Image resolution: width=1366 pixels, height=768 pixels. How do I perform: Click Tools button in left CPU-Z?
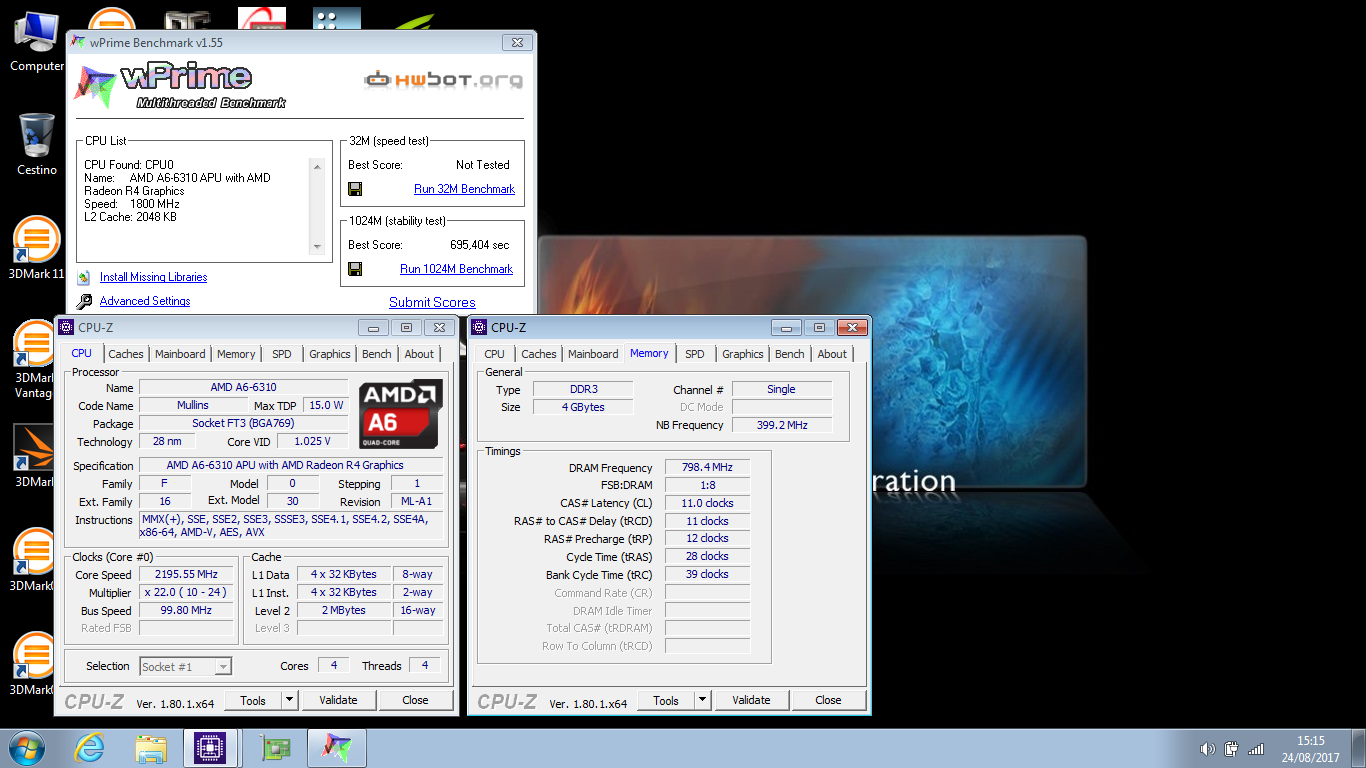[253, 700]
